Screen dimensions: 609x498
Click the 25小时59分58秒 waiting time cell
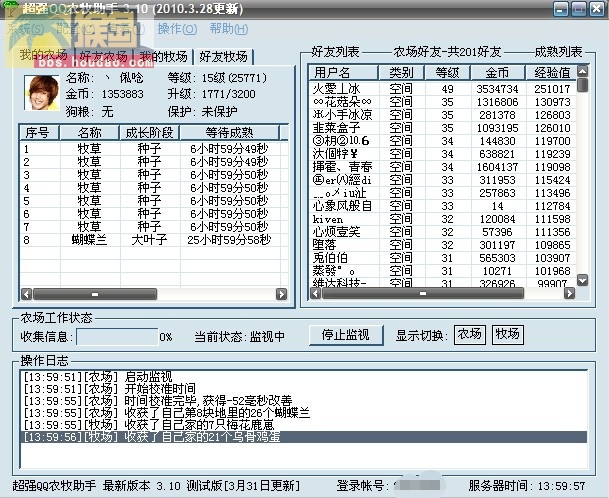pos(229,240)
